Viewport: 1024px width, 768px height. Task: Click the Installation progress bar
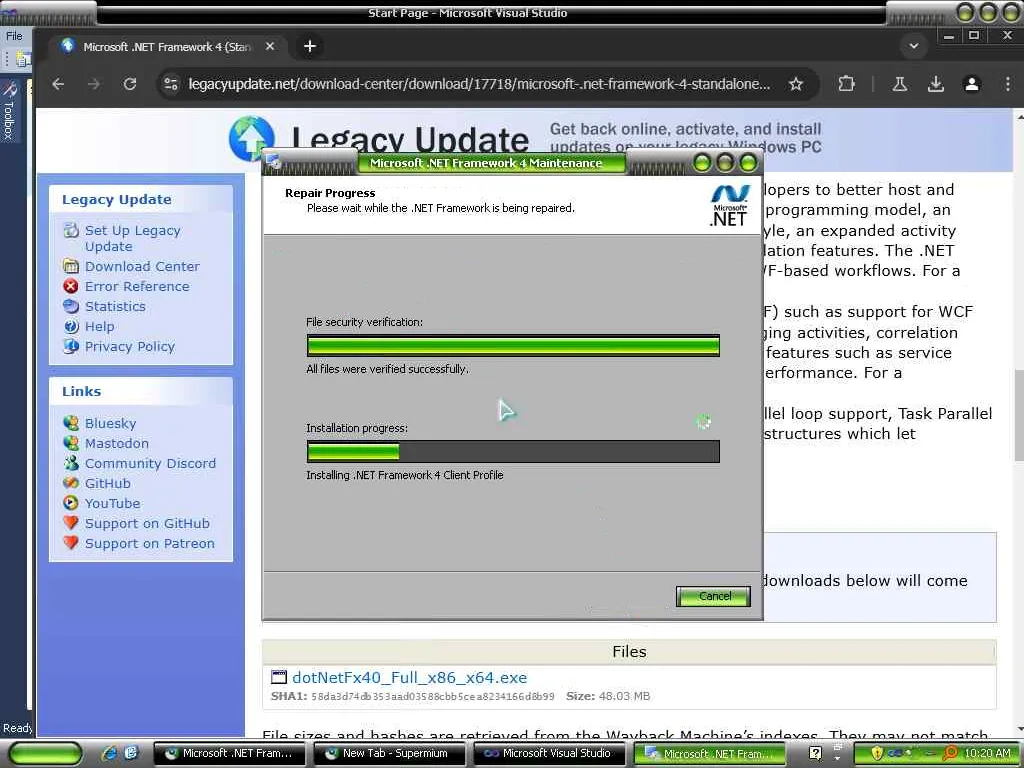(513, 451)
